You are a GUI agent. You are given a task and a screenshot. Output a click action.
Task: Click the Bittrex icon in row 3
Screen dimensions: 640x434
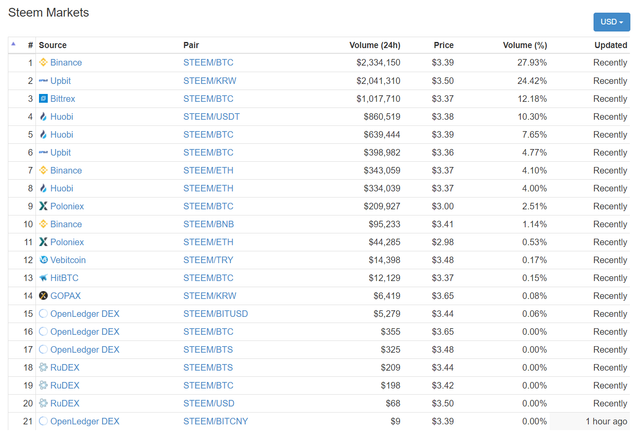[x=43, y=98]
